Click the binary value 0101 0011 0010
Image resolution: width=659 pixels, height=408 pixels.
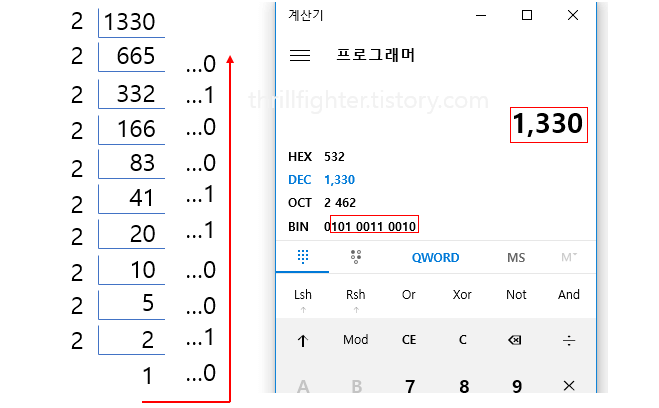(x=370, y=227)
